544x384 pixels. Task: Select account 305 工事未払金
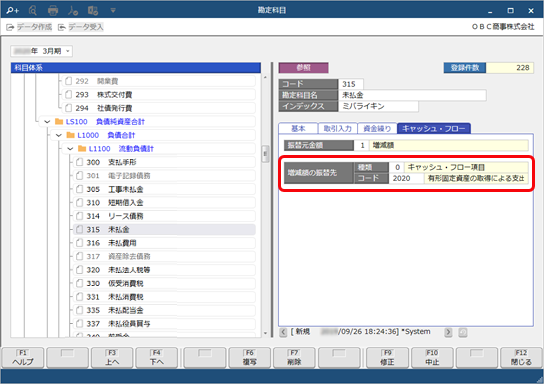[164, 189]
